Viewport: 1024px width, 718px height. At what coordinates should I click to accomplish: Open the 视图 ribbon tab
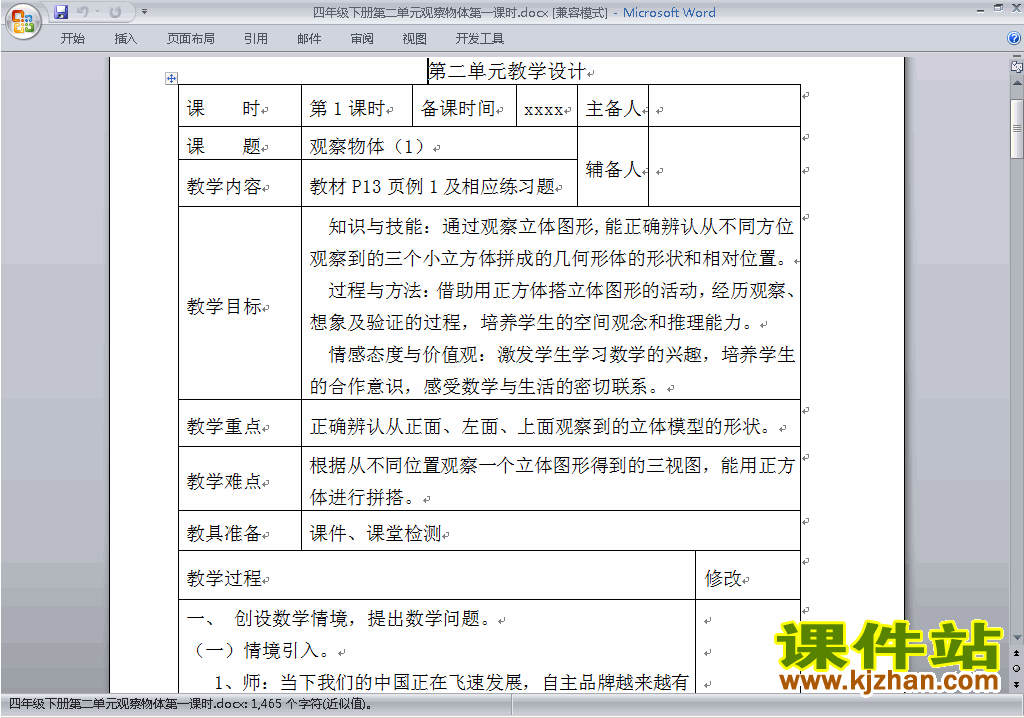click(x=414, y=39)
